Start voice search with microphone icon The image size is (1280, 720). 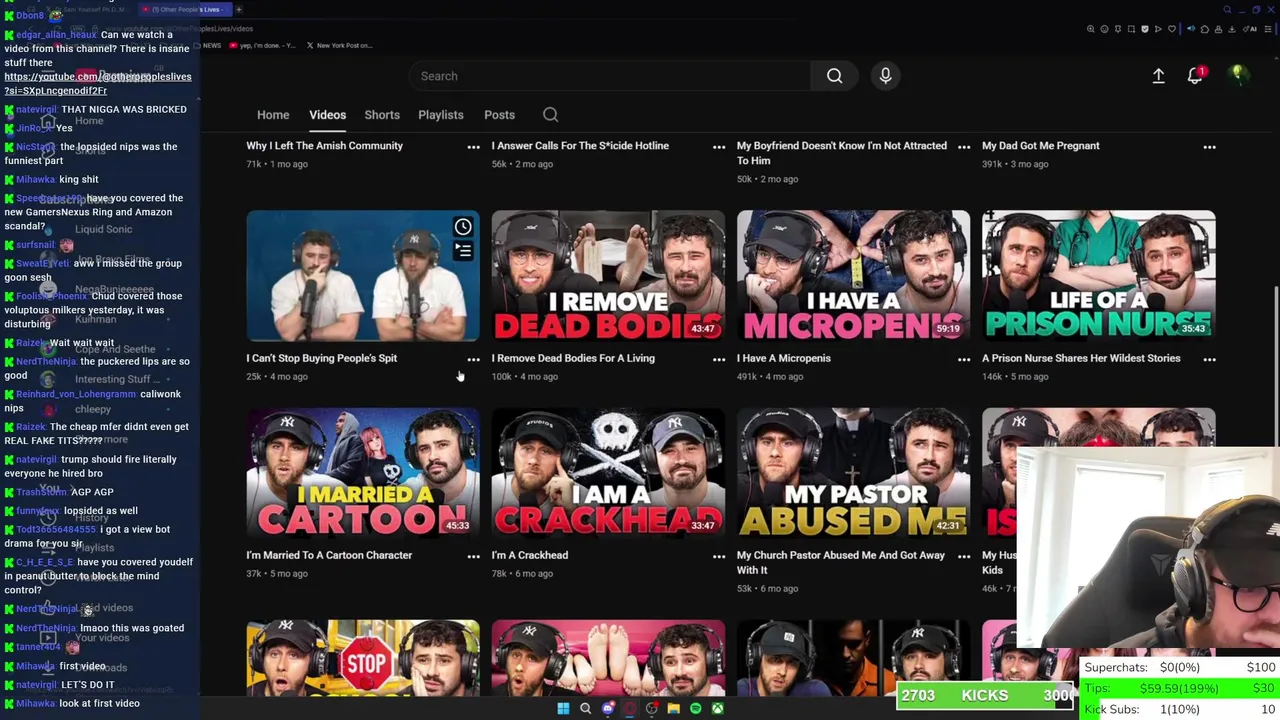click(885, 76)
